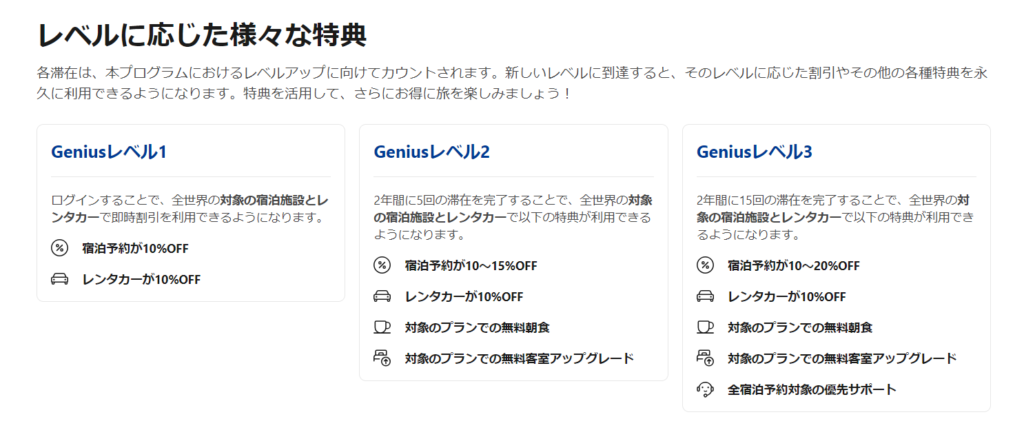
Task: Click 全宿泊予約対象の優先サポート text
Action: (x=811, y=389)
